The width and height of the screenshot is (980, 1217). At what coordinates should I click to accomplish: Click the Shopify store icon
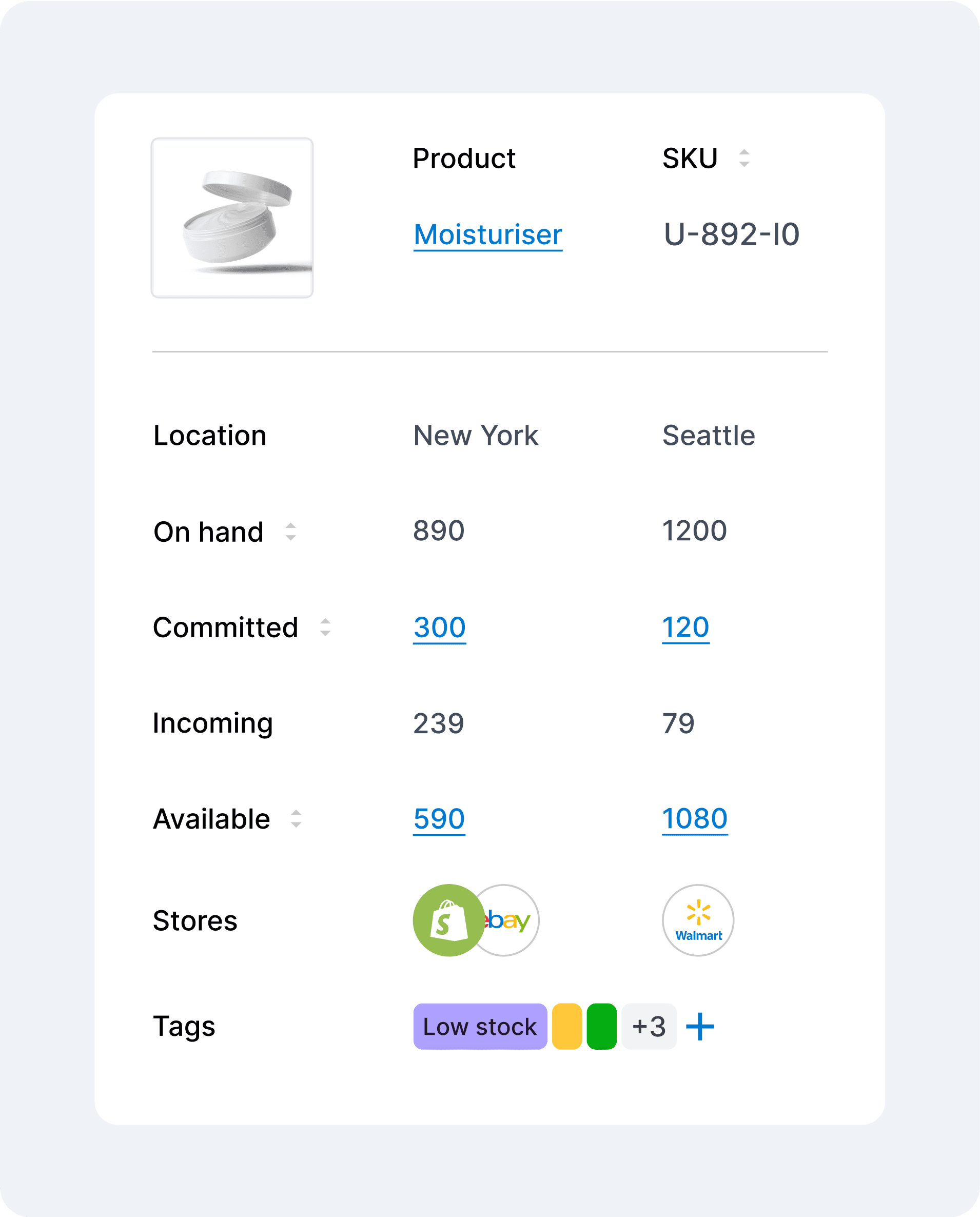pyautogui.click(x=448, y=920)
